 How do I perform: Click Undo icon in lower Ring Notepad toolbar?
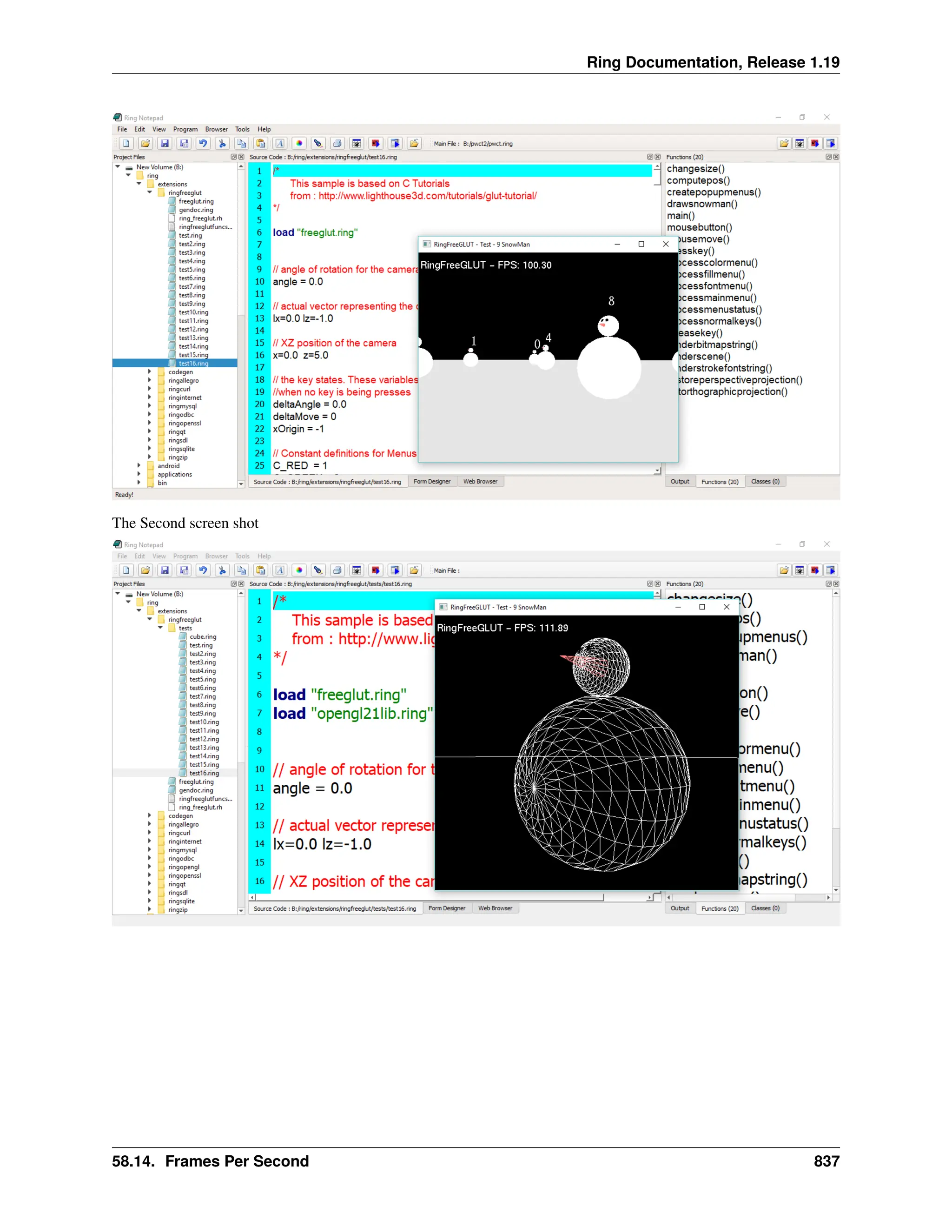pos(203,570)
